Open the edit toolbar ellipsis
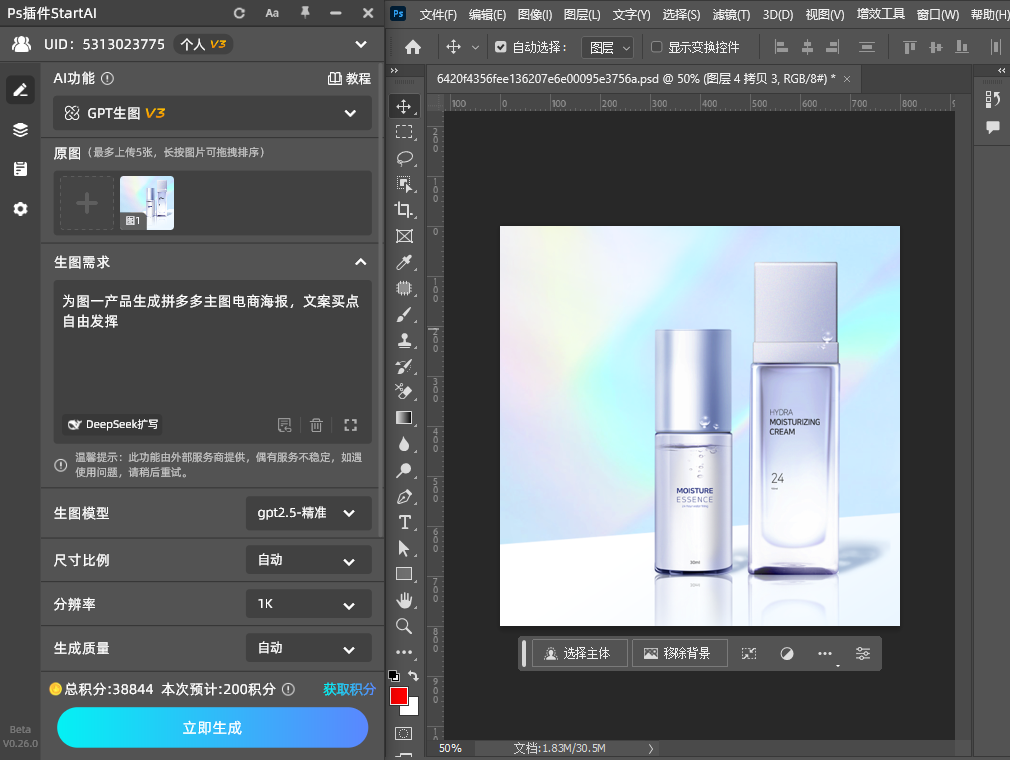The width and height of the screenshot is (1010, 760). [x=404, y=652]
